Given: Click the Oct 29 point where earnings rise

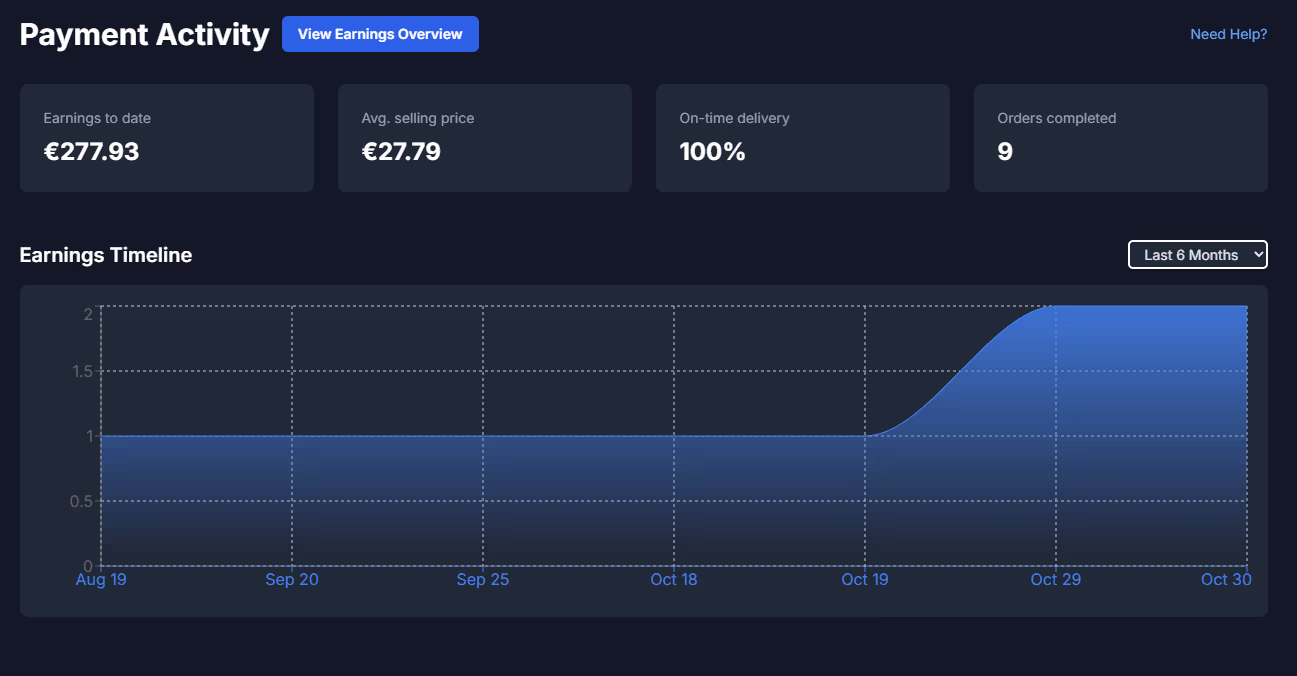Looking at the screenshot, I should 1055,579.
